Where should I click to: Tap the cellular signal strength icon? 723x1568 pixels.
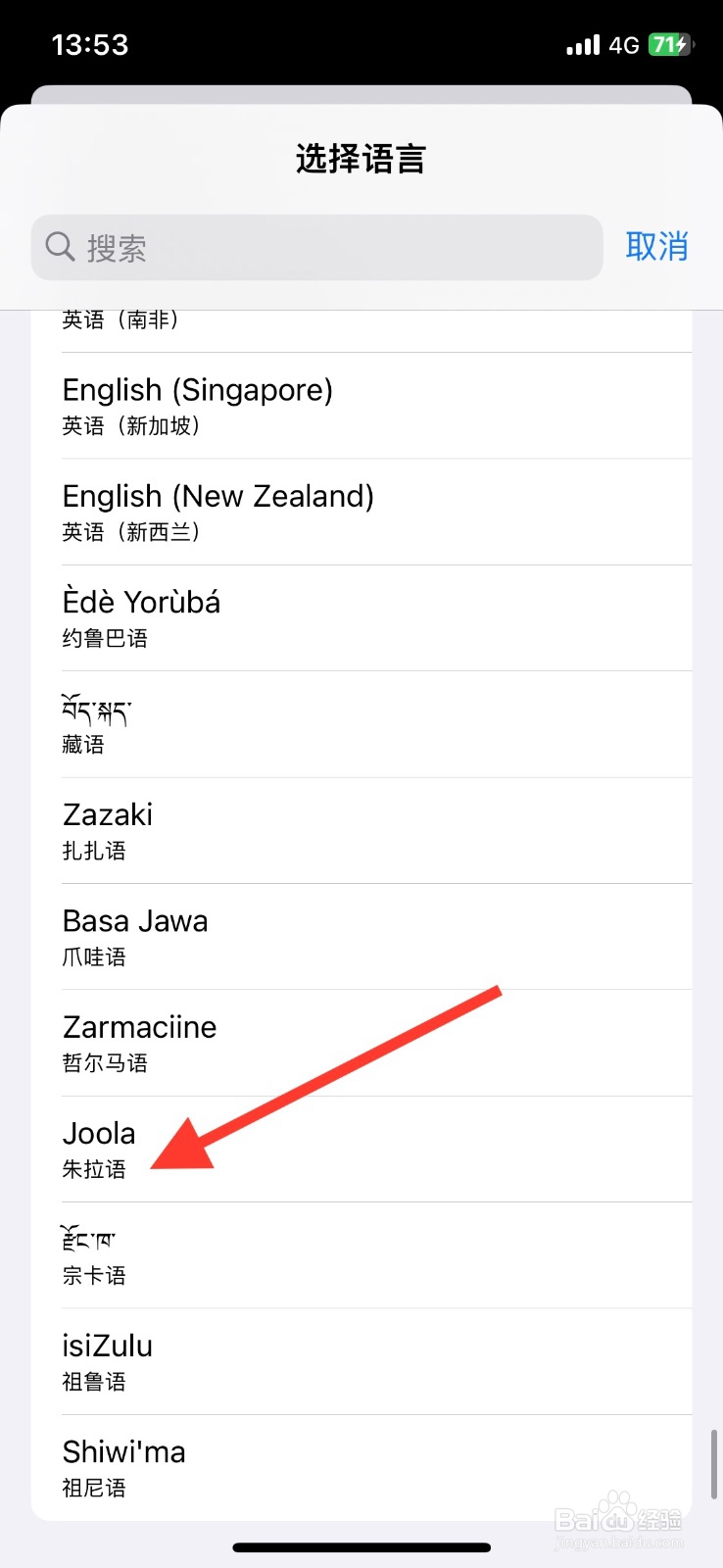coord(583,45)
